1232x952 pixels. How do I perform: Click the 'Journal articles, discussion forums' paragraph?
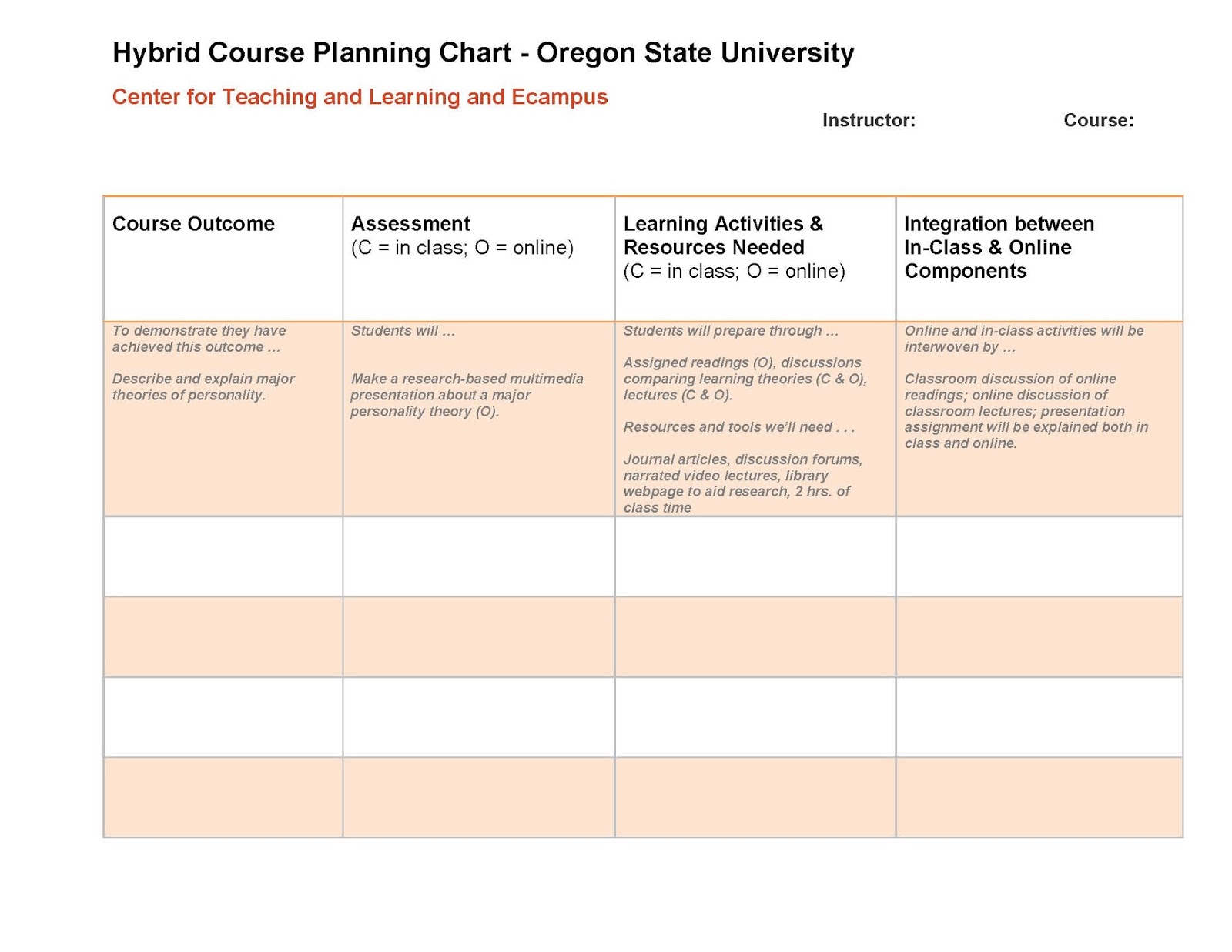click(x=742, y=483)
